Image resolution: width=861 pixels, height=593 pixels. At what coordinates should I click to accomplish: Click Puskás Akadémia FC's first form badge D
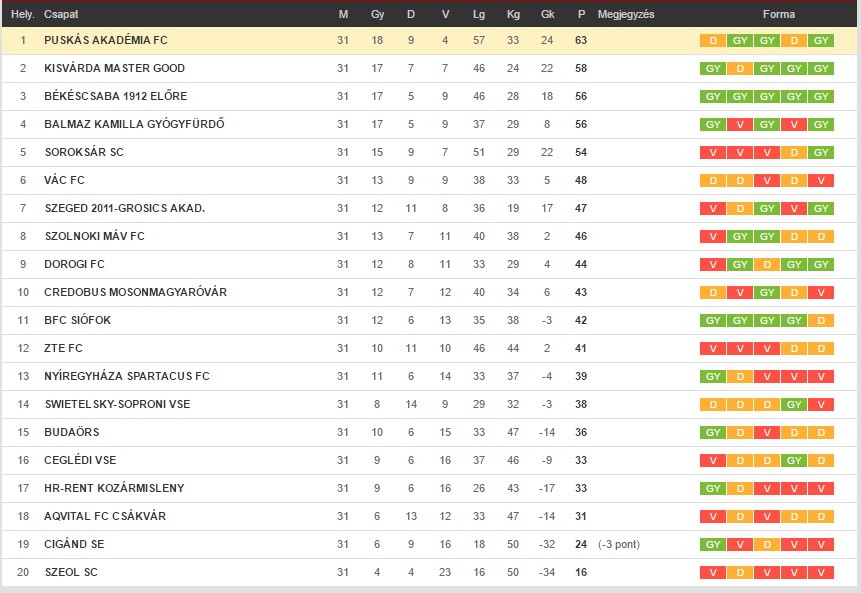coord(713,41)
